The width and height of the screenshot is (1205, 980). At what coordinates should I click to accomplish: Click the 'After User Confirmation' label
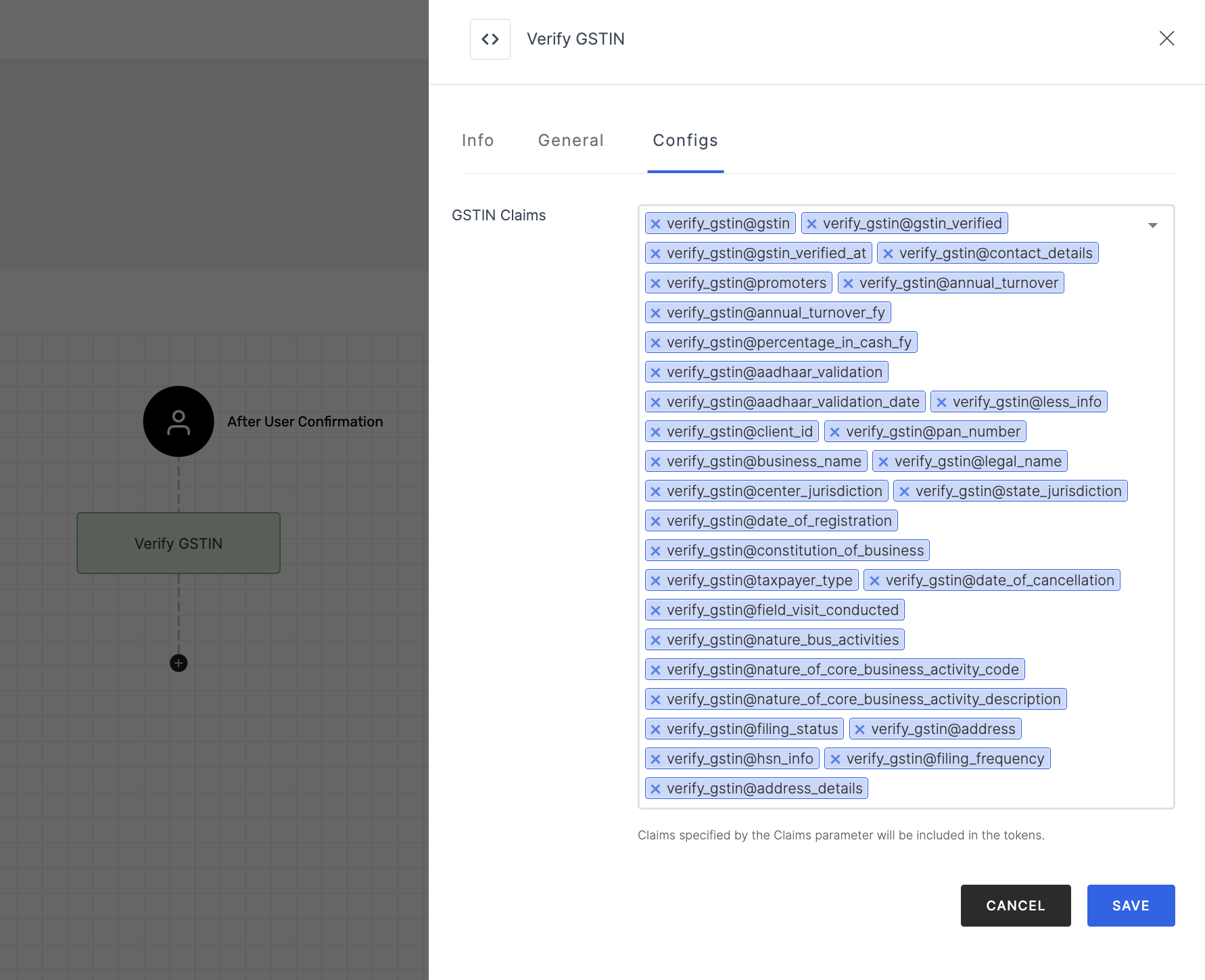coord(305,422)
